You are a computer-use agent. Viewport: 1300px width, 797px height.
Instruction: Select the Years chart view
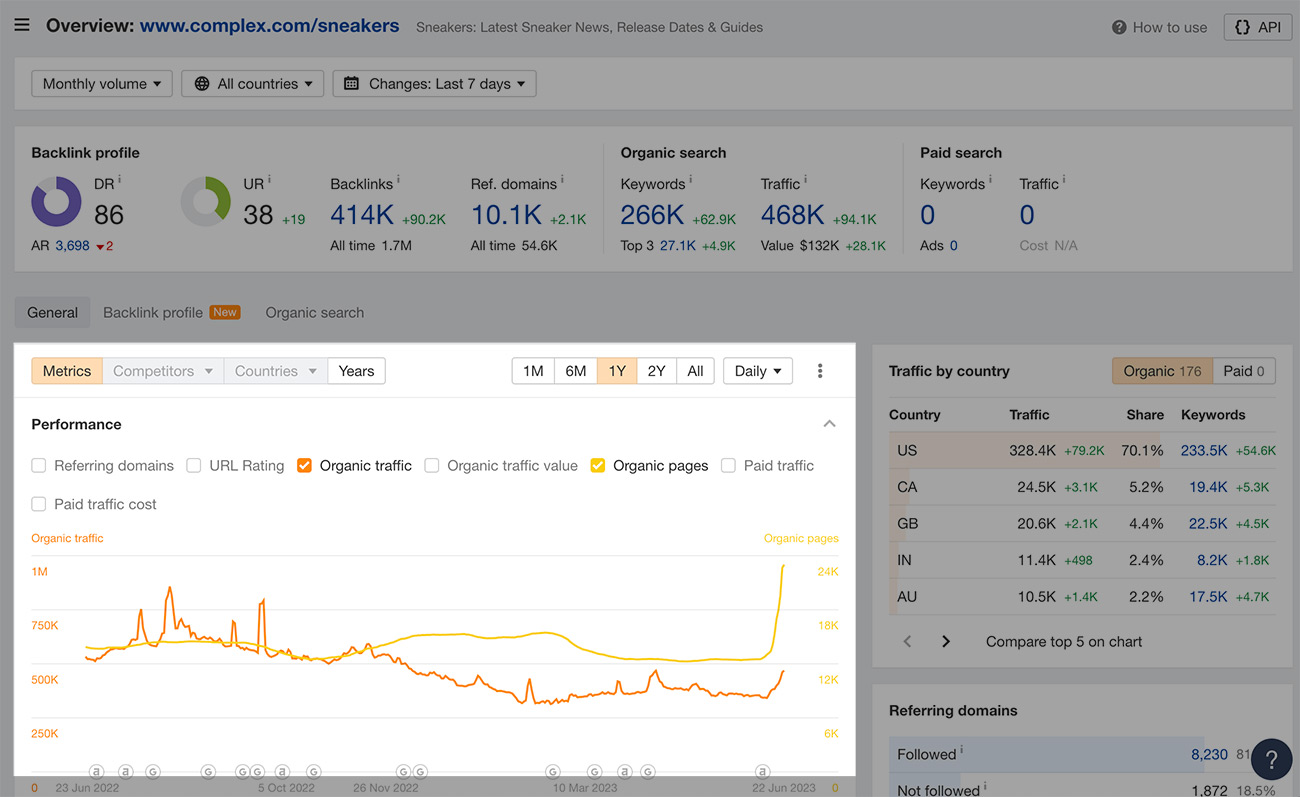pos(356,371)
